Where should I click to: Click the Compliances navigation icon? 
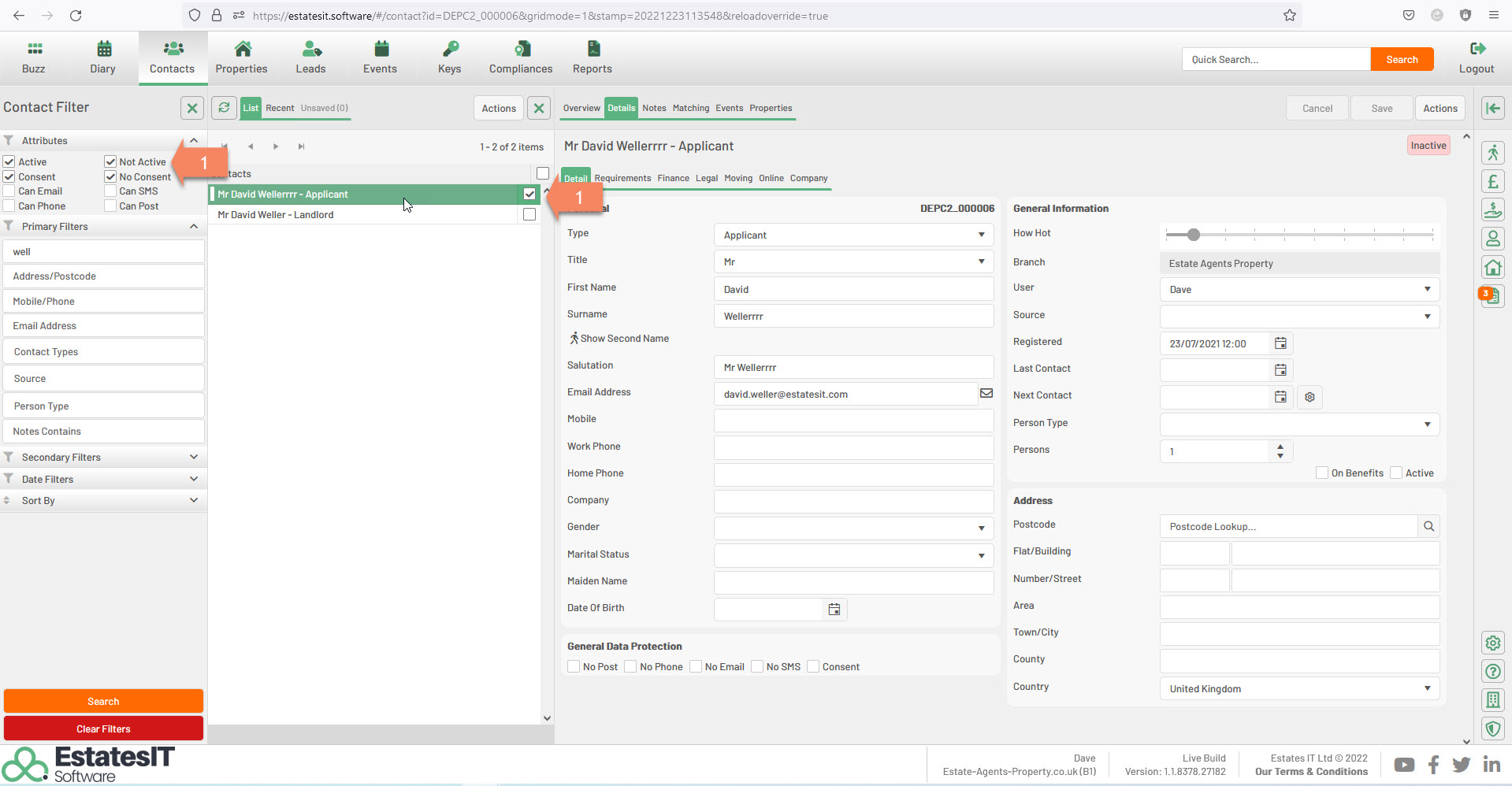(520, 50)
